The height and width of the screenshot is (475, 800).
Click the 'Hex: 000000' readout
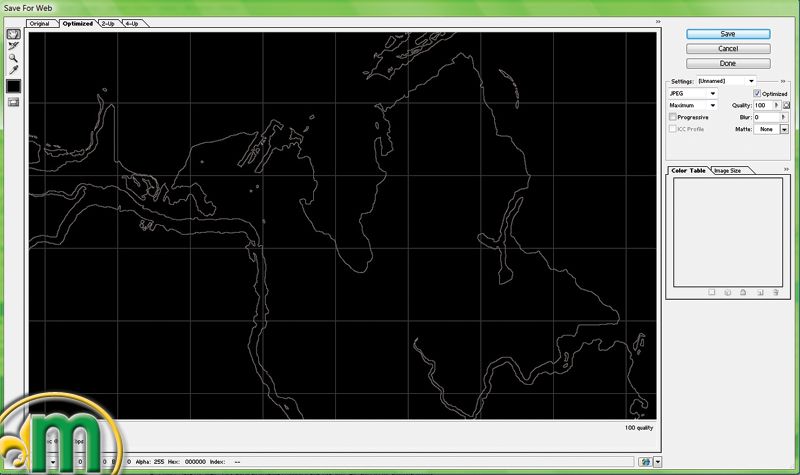click(187, 462)
